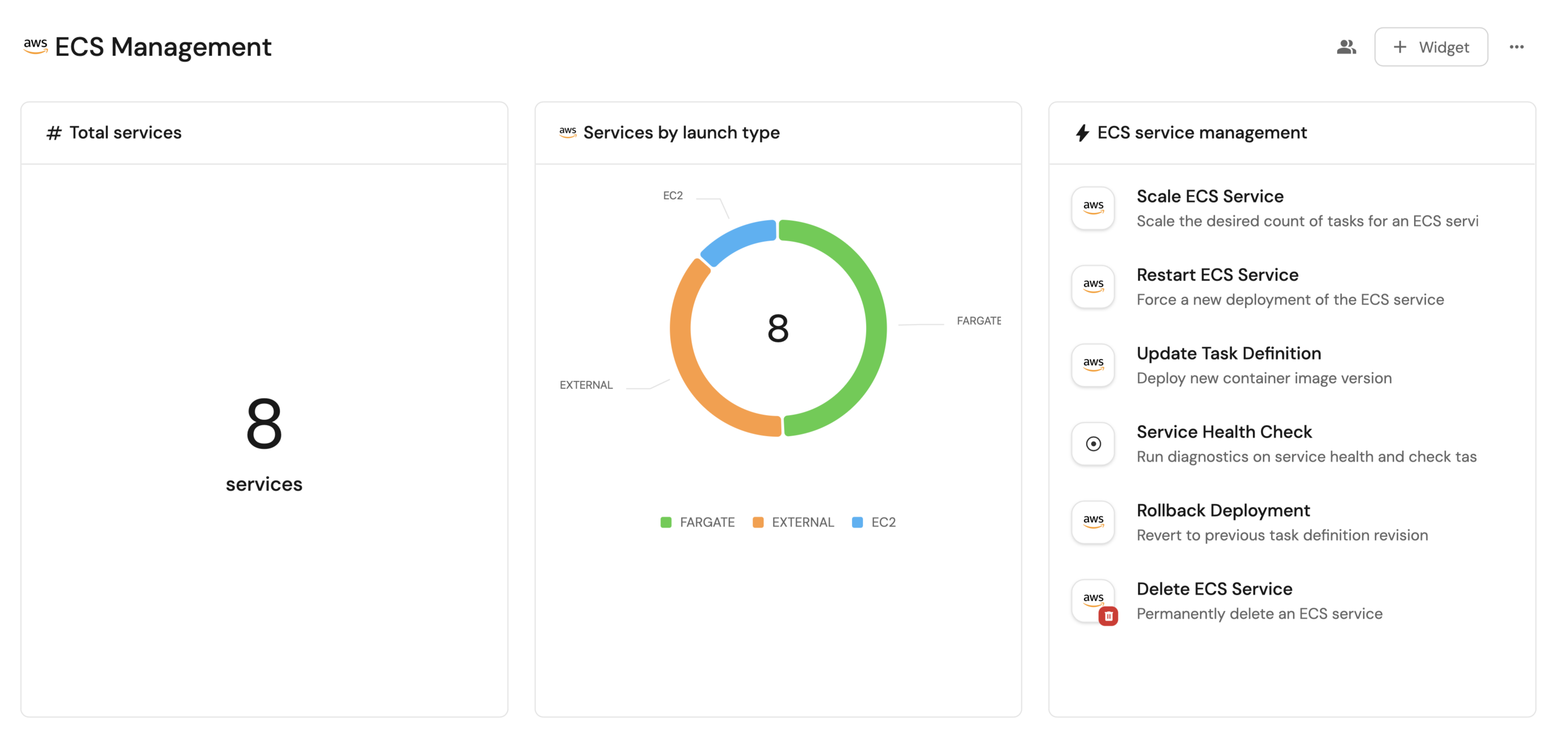Open the users sharing icon
The height and width of the screenshot is (737, 1568).
pos(1346,47)
